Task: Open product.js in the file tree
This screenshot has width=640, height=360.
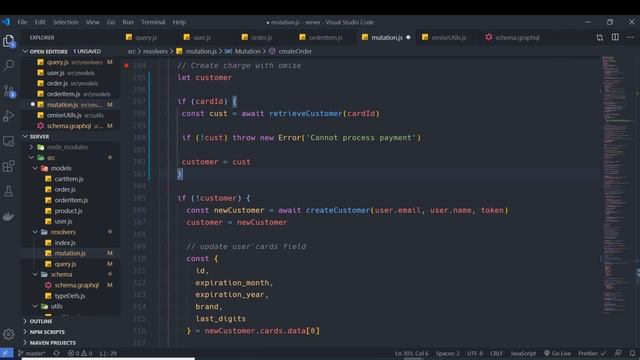Action: (x=68, y=211)
